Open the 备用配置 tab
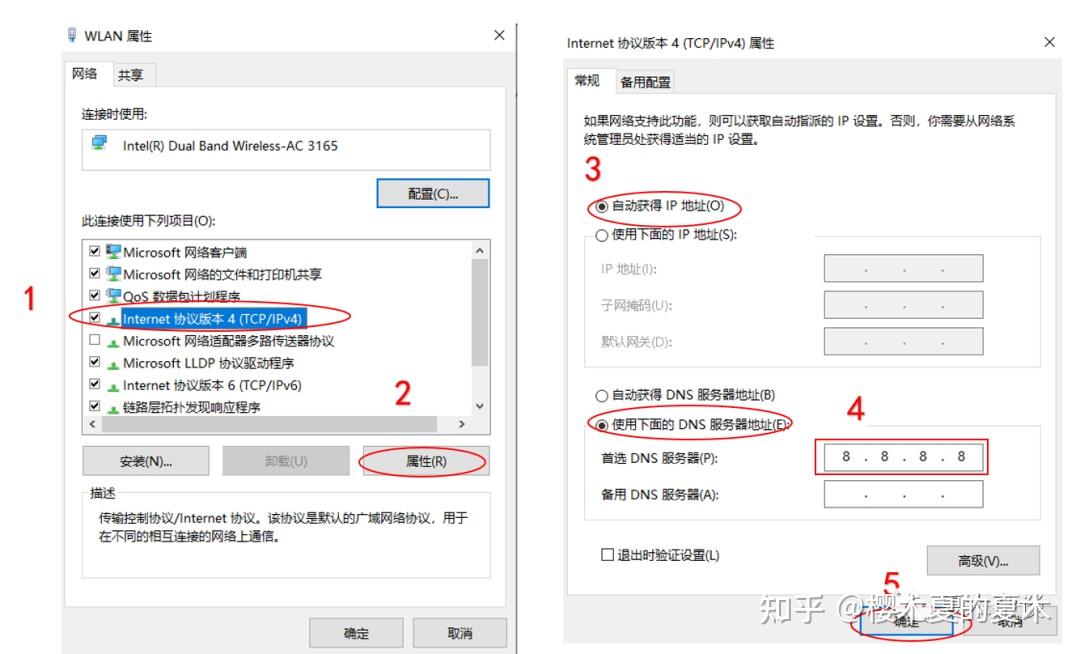 (645, 83)
